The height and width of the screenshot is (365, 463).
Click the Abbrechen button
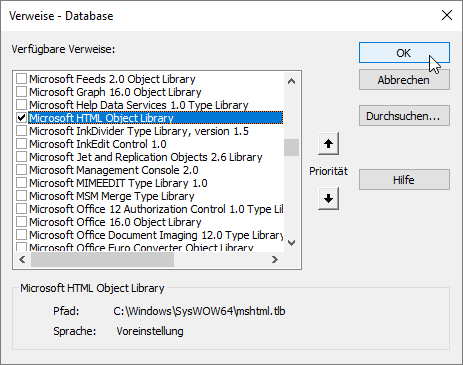pyautogui.click(x=404, y=80)
